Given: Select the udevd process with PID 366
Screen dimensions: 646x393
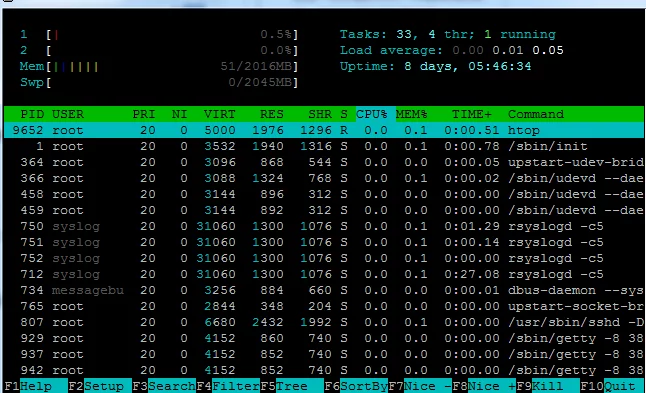Looking at the screenshot, I should tap(324, 178).
